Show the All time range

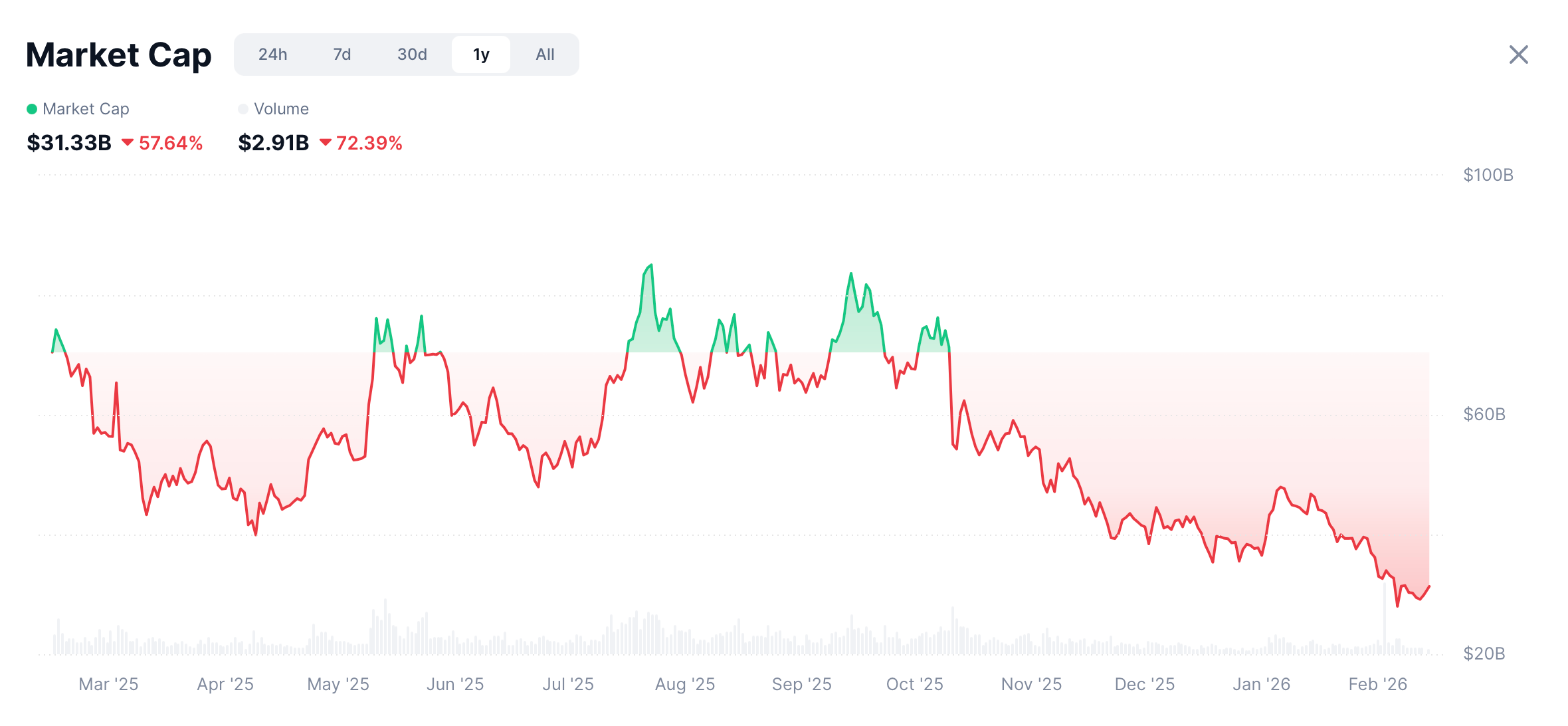tap(545, 55)
